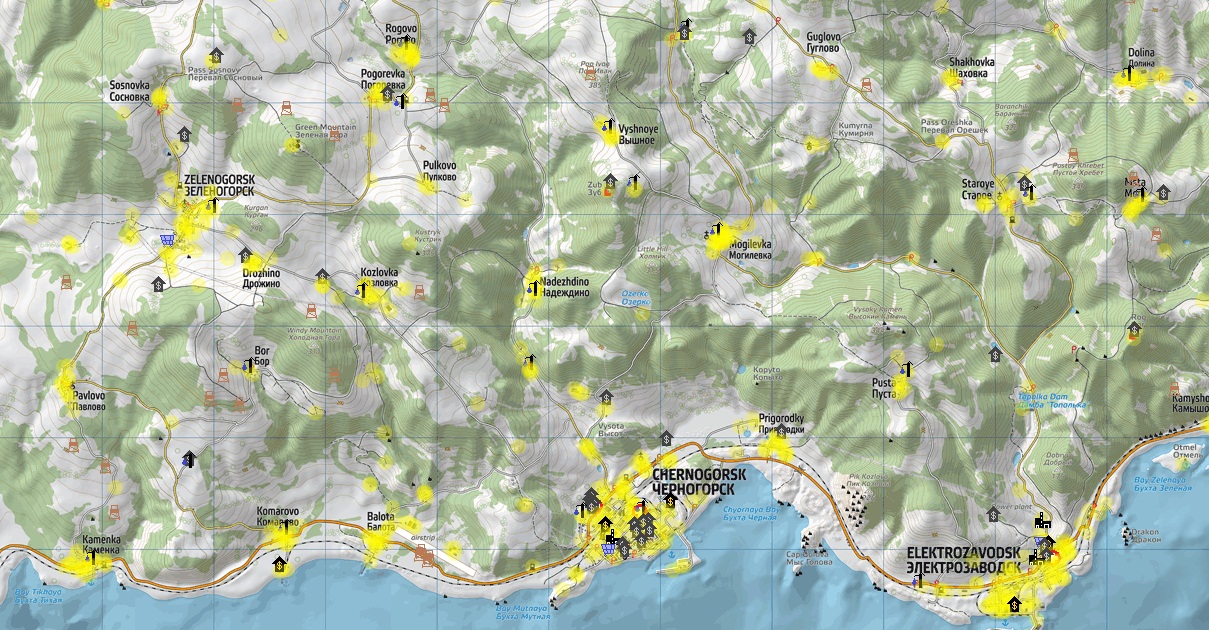Click the water pump icon at Mogilevka
The height and width of the screenshot is (630, 1209).
[714, 230]
